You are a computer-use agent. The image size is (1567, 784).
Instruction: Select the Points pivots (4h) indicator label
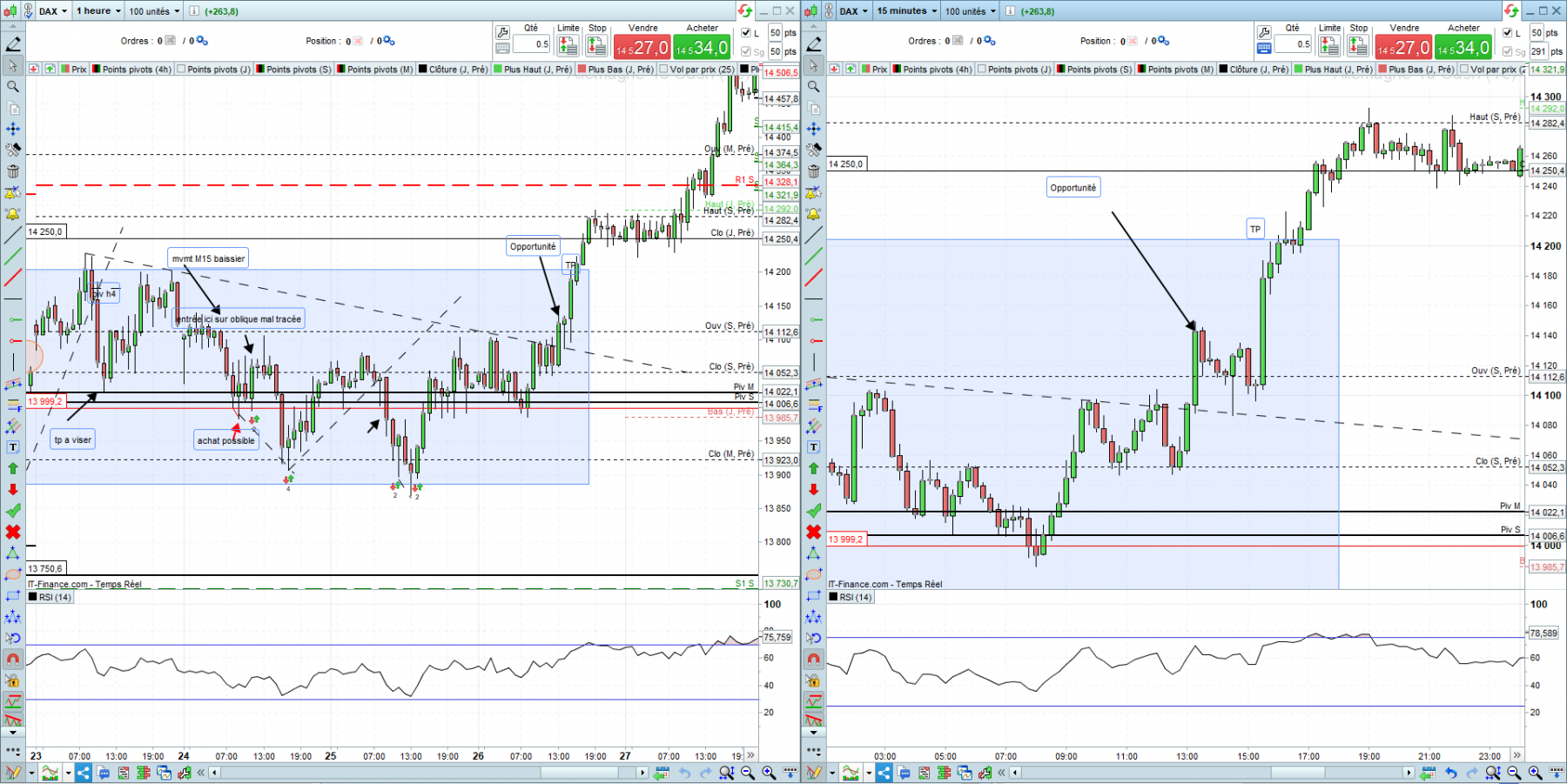137,70
